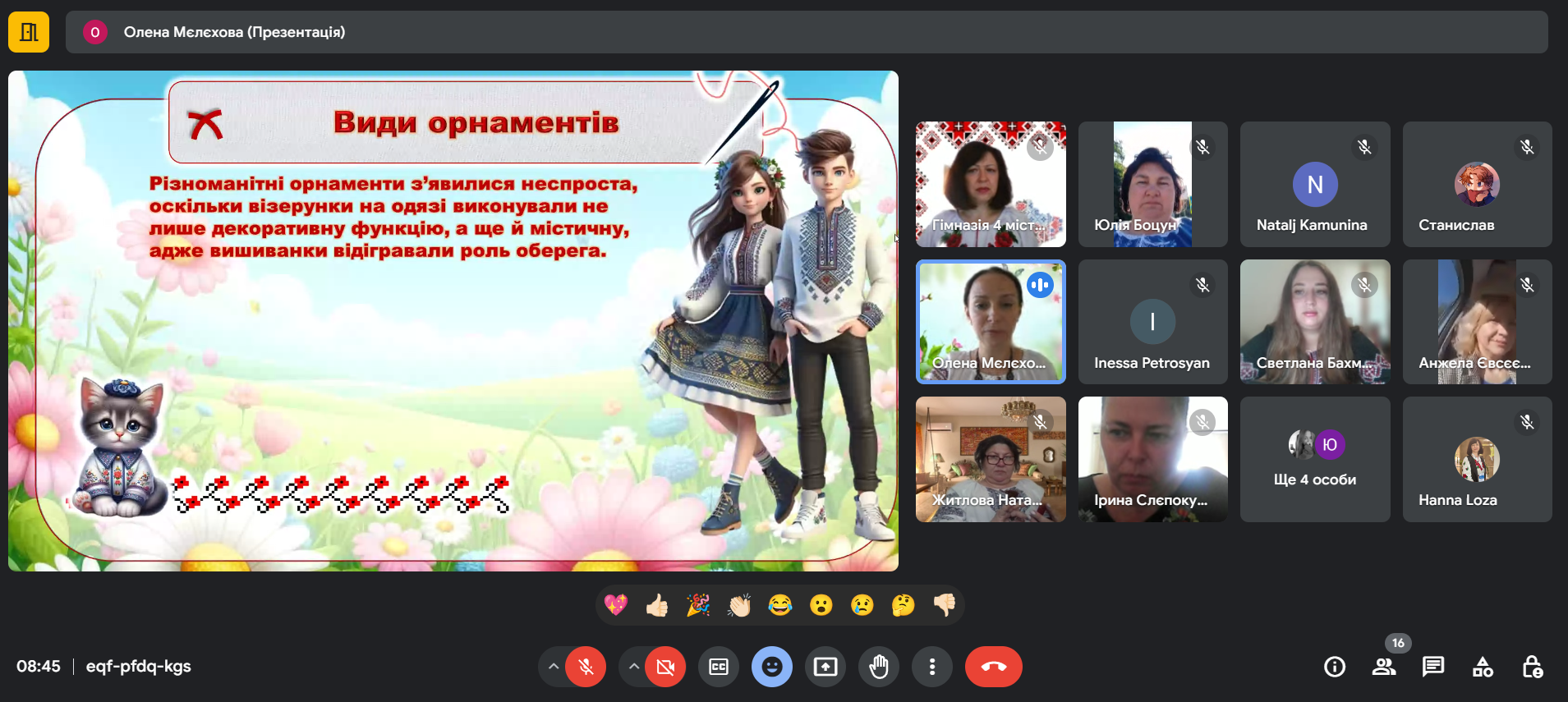
Task: Show the participants list with 16 people
Action: (x=1384, y=667)
